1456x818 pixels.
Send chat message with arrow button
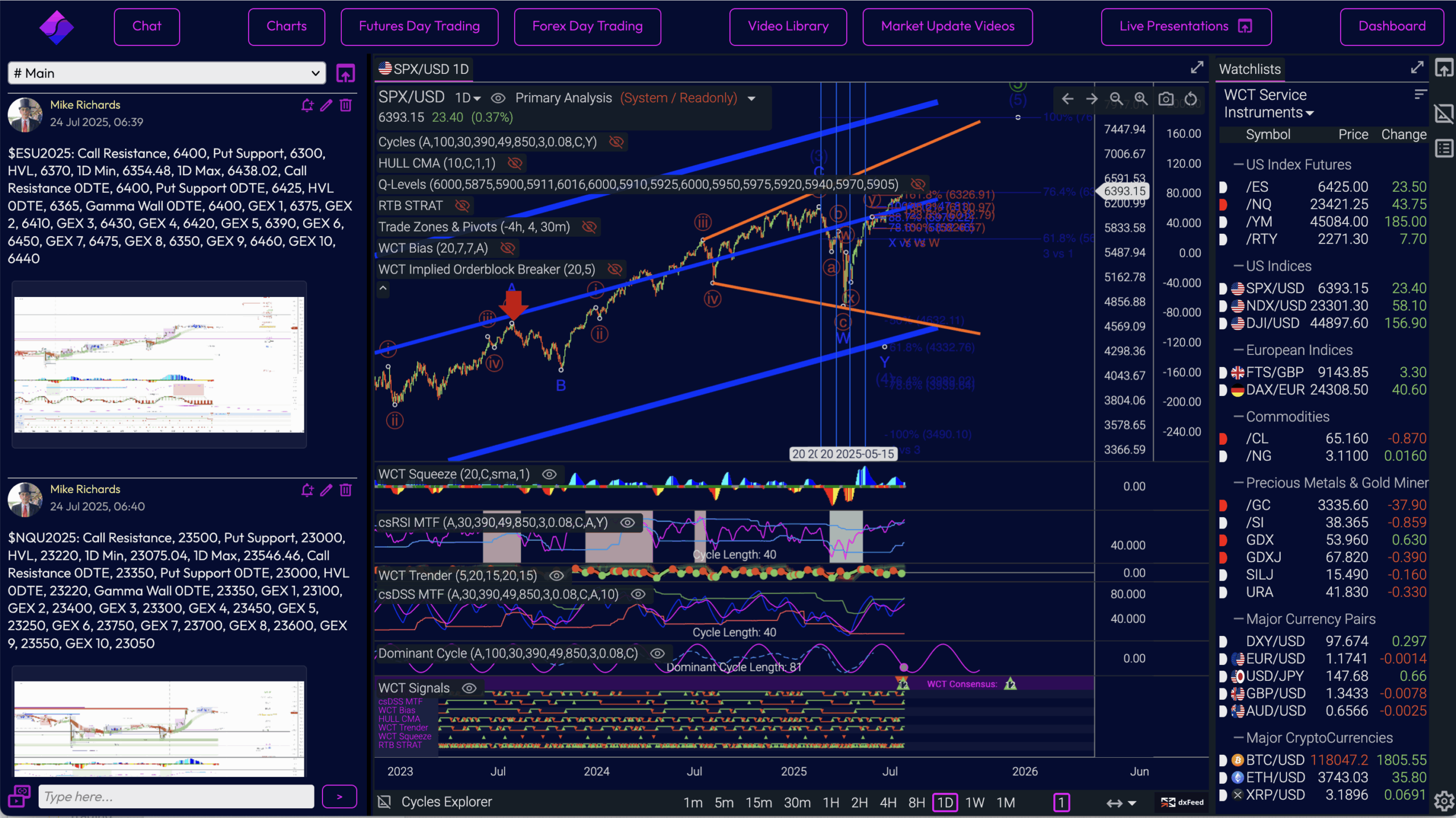[x=340, y=797]
